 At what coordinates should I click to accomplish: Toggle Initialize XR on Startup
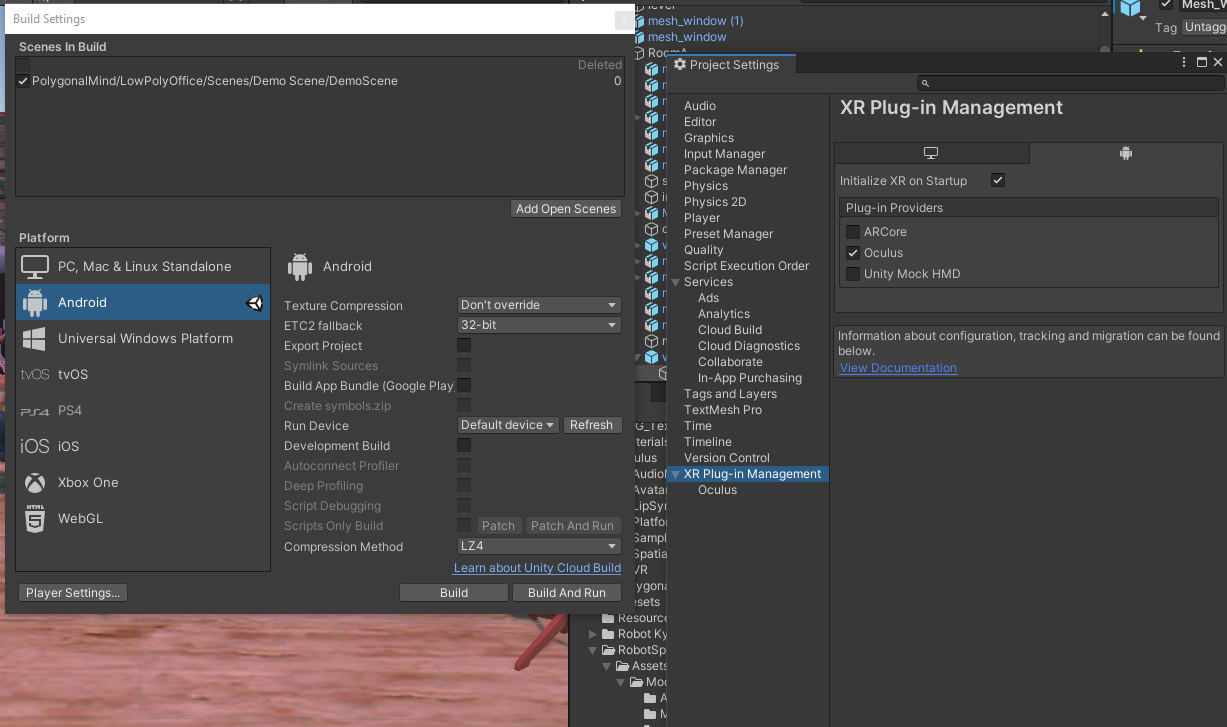997,181
